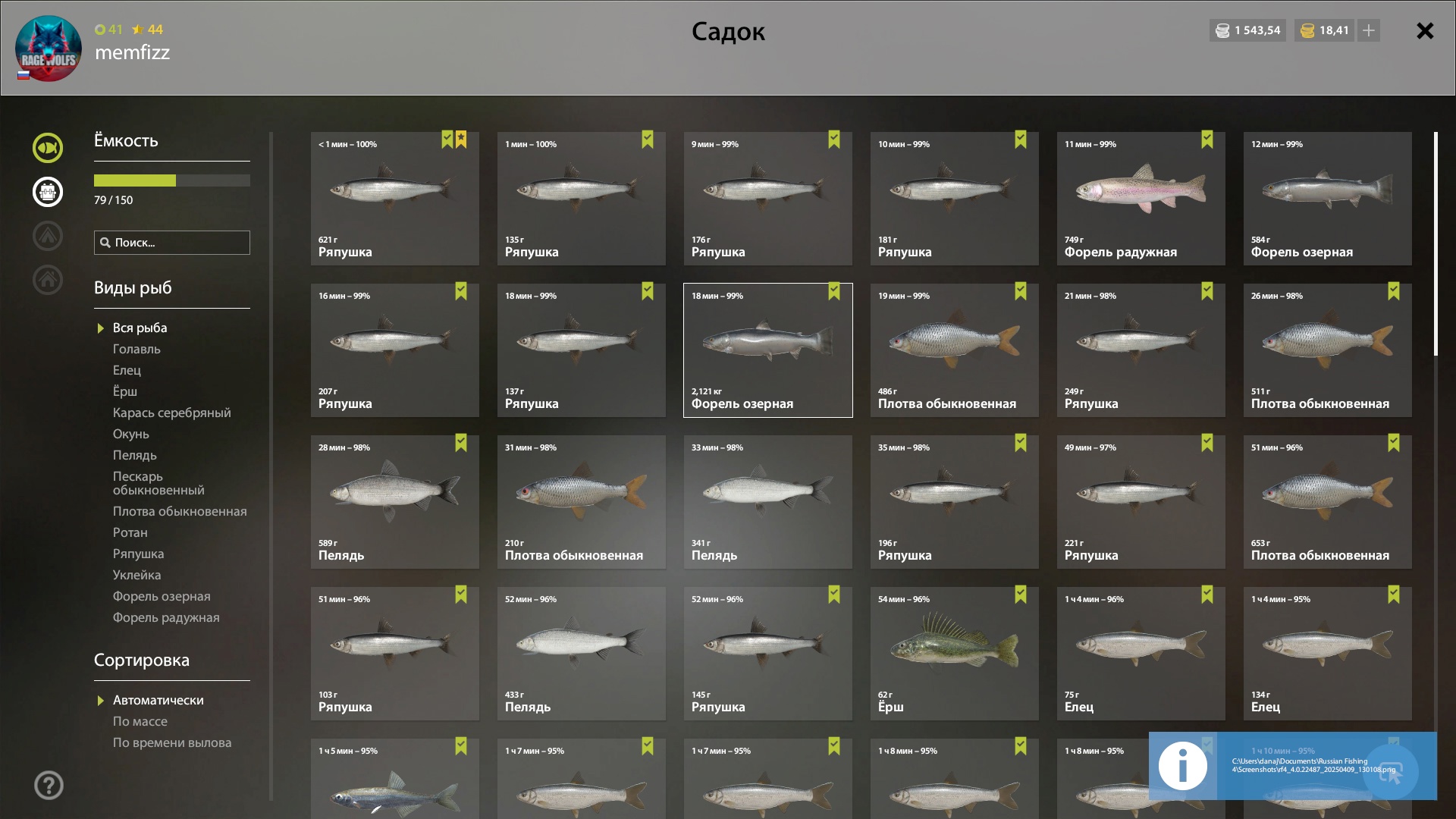Open the memfizz profile avatar
Screen dimensions: 1456x819
(49, 49)
